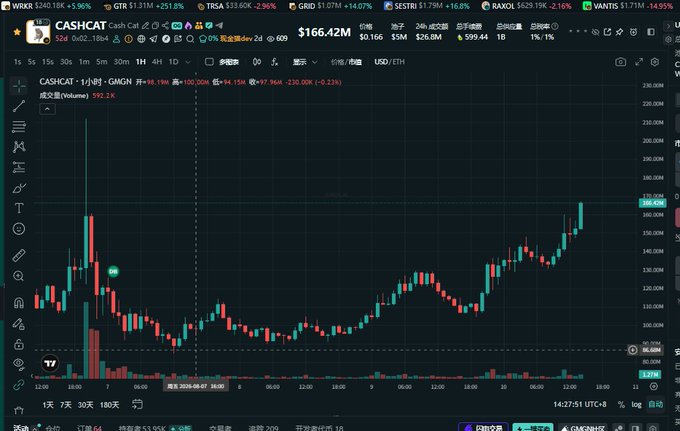
Task: Toggle log scale mode
Action: tap(636, 405)
